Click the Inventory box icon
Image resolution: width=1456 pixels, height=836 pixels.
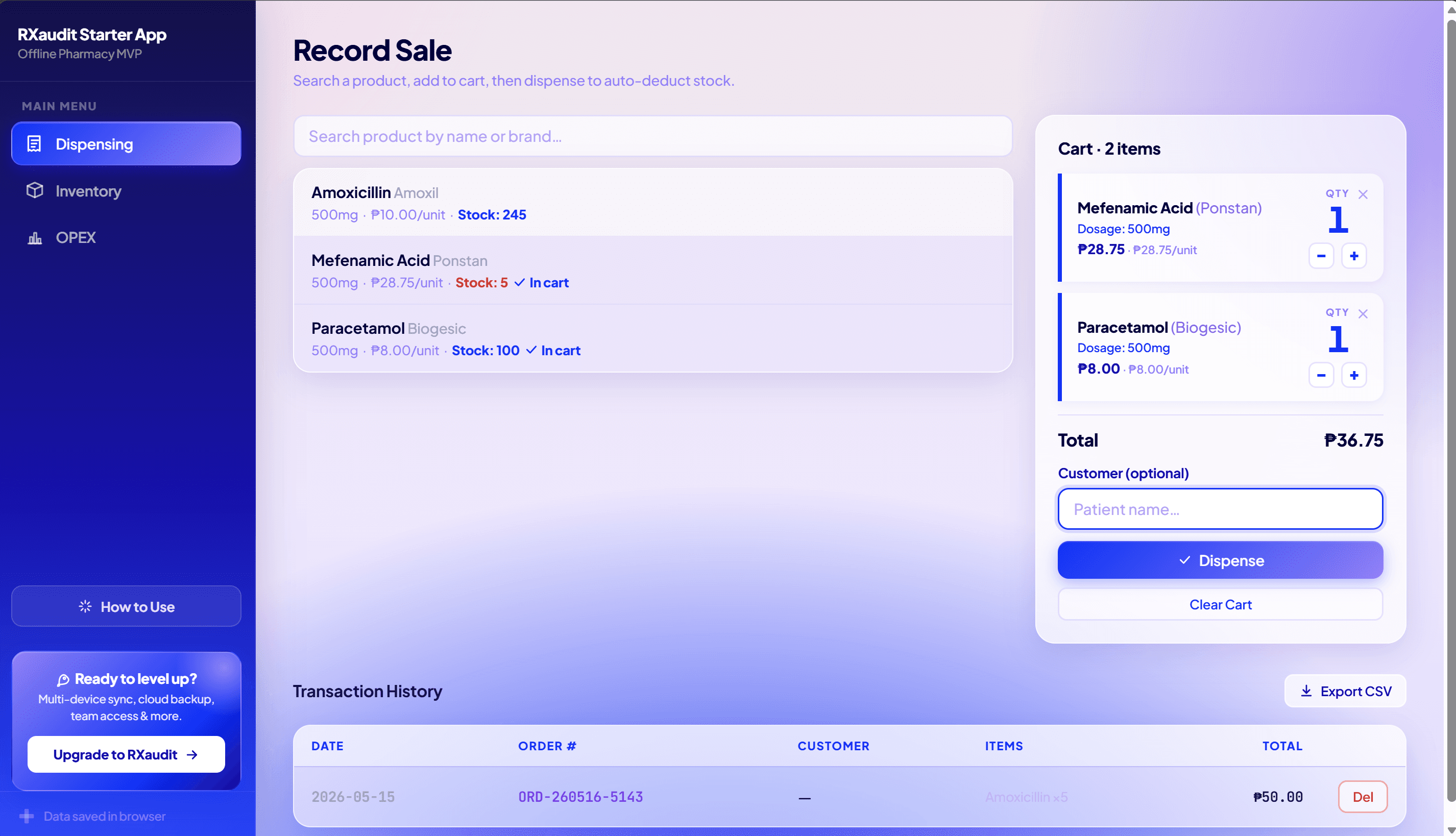(35, 190)
